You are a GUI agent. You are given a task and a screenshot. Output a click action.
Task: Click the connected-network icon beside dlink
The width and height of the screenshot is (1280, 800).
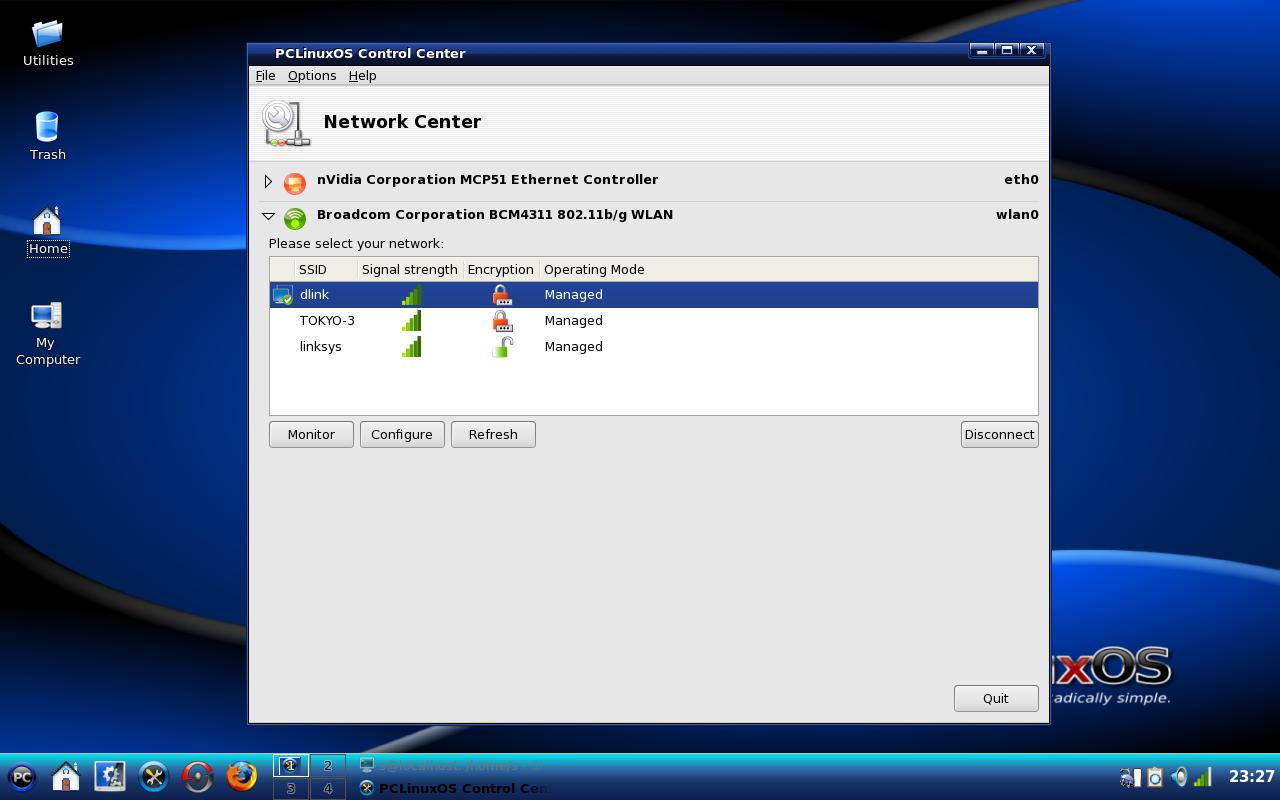click(283, 295)
